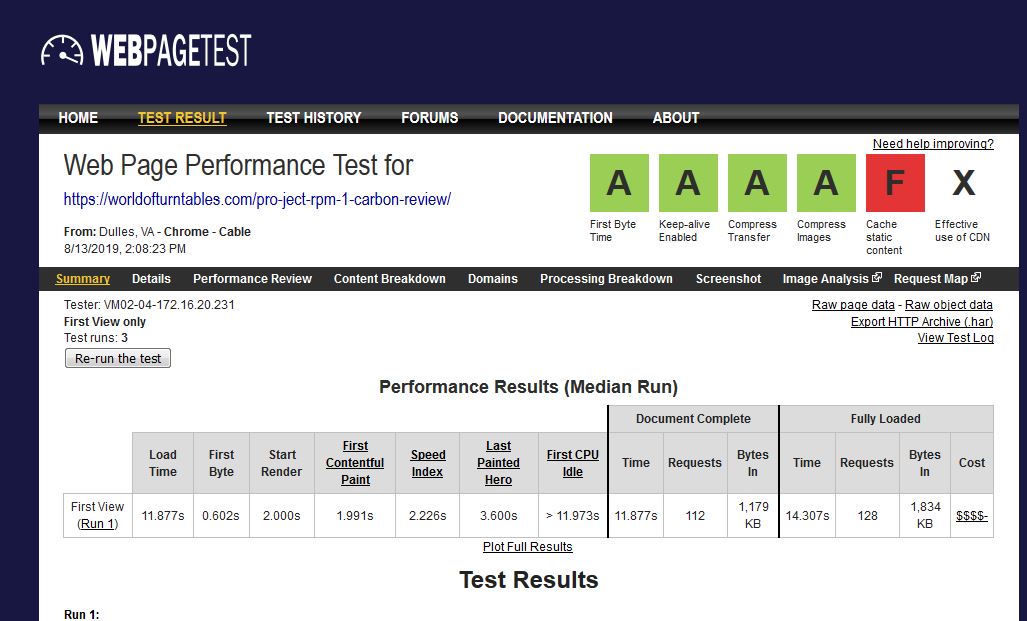Open the Request Map external link
The image size is (1027, 621).
point(936,279)
